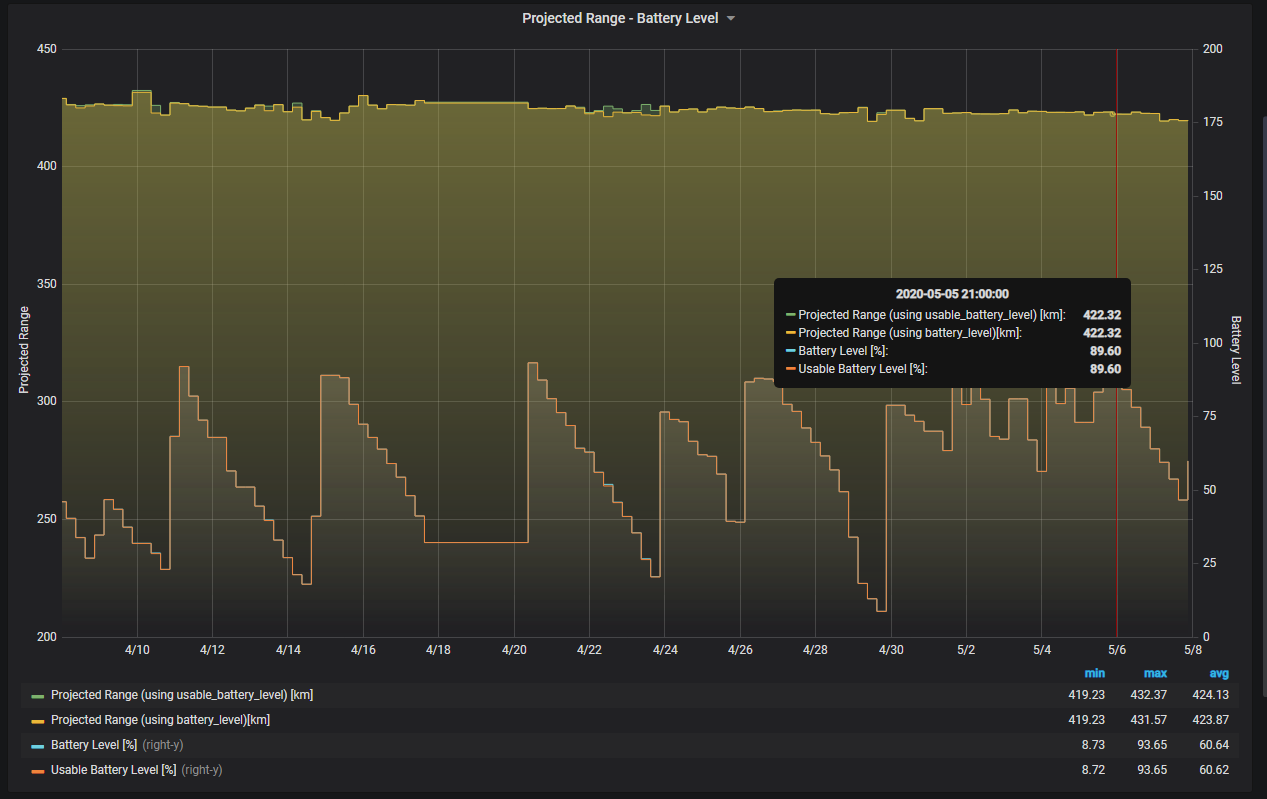The width and height of the screenshot is (1267, 799).
Task: Click the avg value 60.64
Action: 1214,744
